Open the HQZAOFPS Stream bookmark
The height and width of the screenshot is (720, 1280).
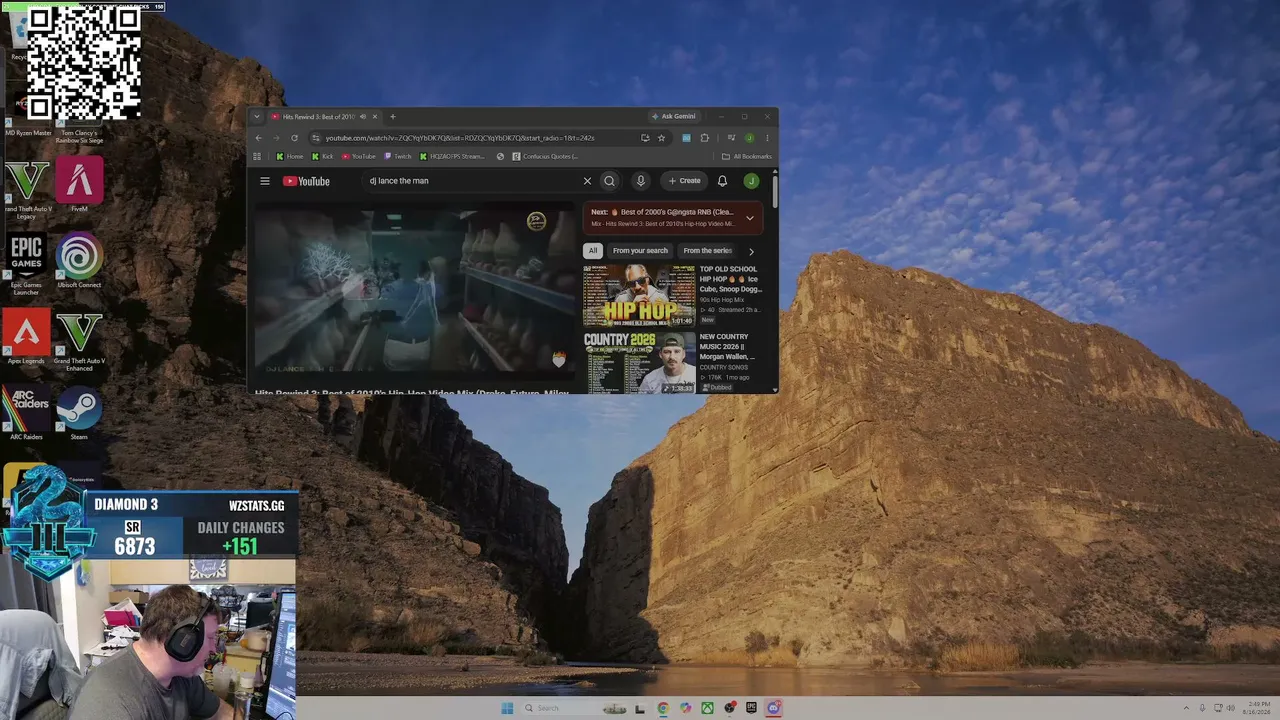click(452, 156)
